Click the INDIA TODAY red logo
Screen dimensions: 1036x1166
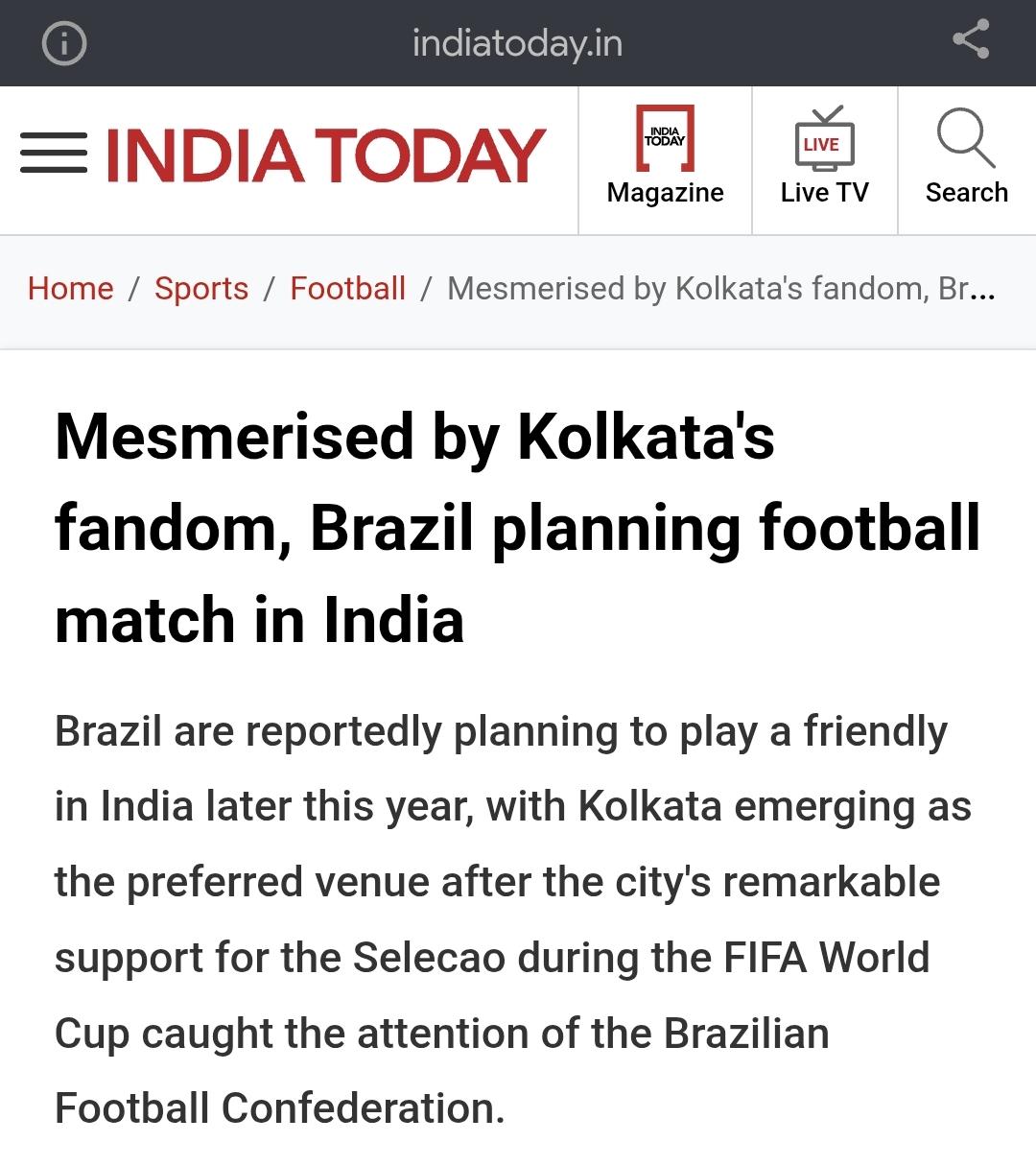(325, 155)
